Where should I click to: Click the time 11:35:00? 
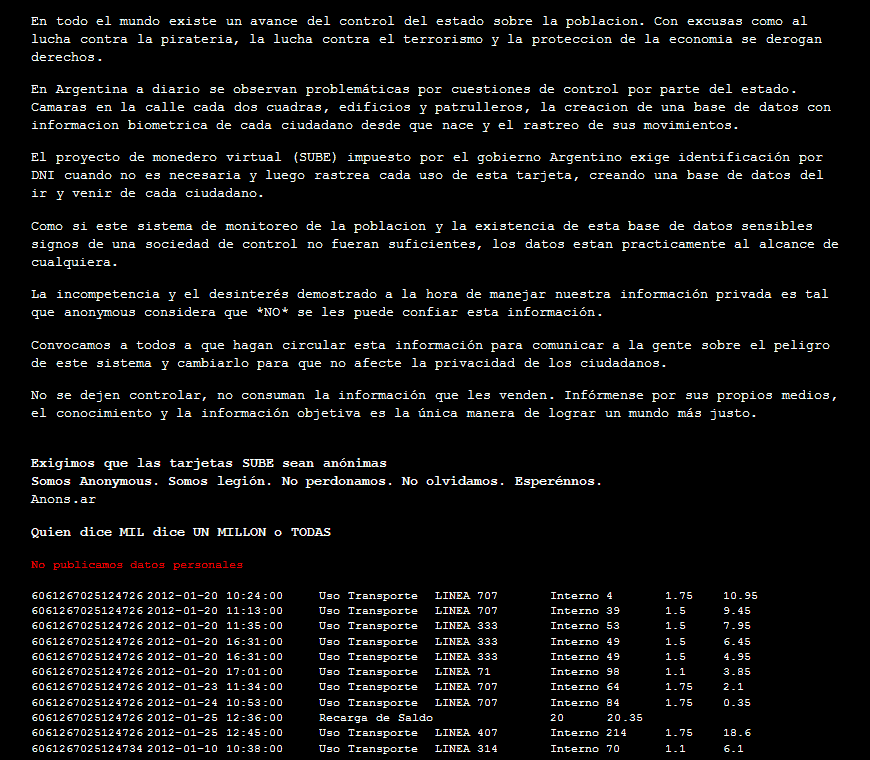coord(255,626)
